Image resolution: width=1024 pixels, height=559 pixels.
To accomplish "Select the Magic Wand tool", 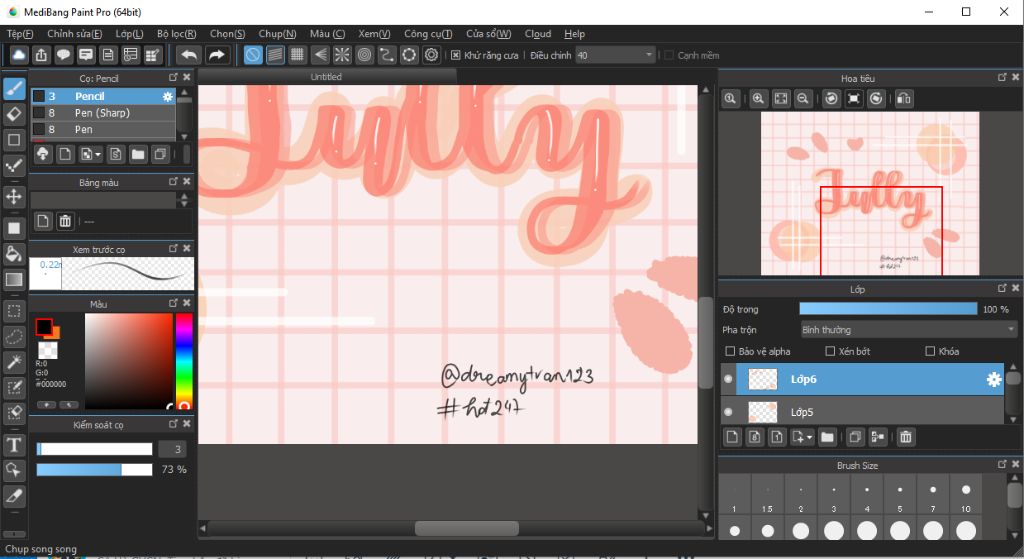I will pos(14,362).
